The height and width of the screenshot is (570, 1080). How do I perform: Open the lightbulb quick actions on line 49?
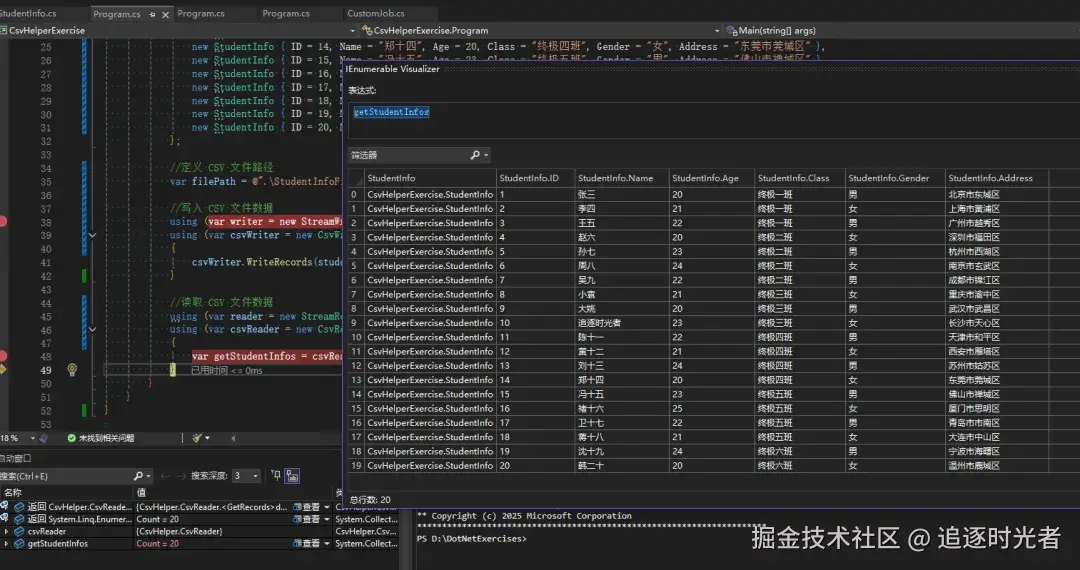click(x=72, y=370)
